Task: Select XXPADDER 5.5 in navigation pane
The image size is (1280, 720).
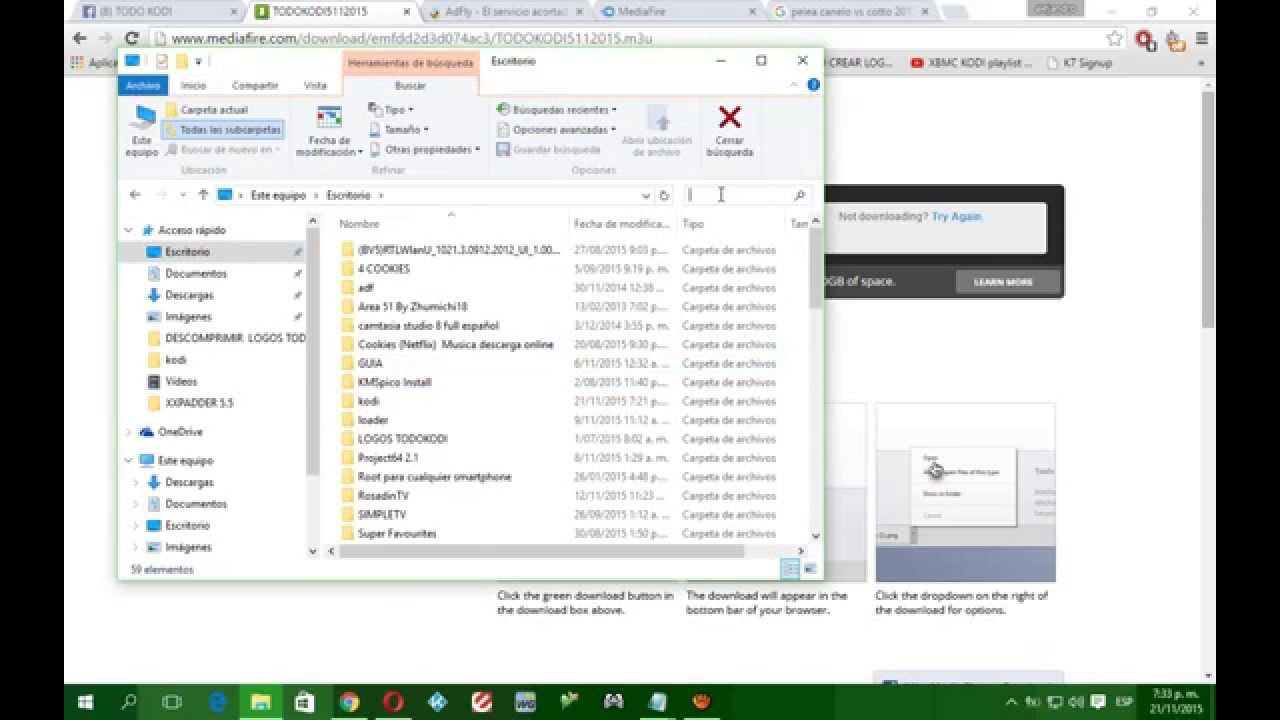Action: [199, 403]
